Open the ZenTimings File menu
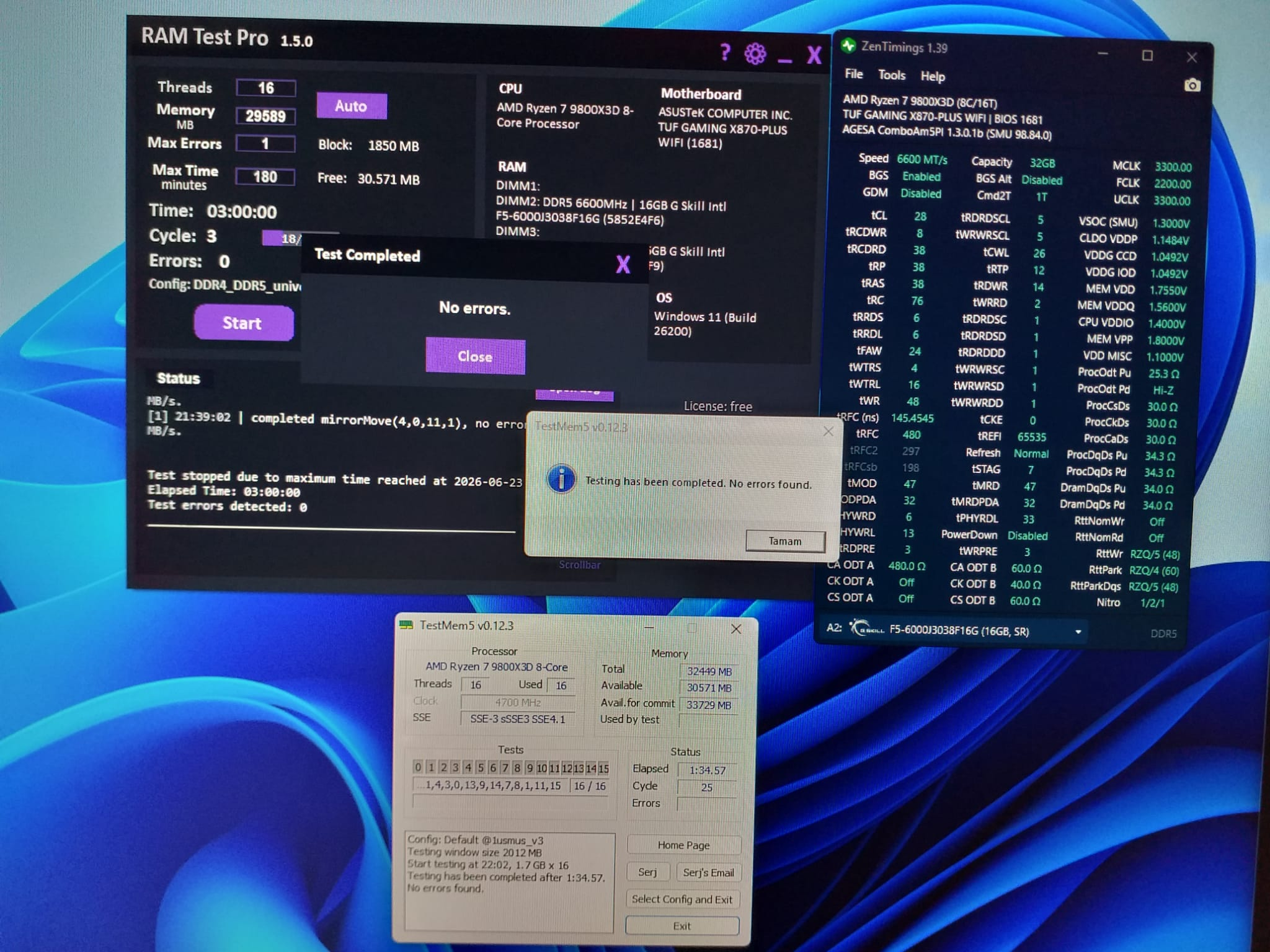1270x952 pixels. (853, 74)
